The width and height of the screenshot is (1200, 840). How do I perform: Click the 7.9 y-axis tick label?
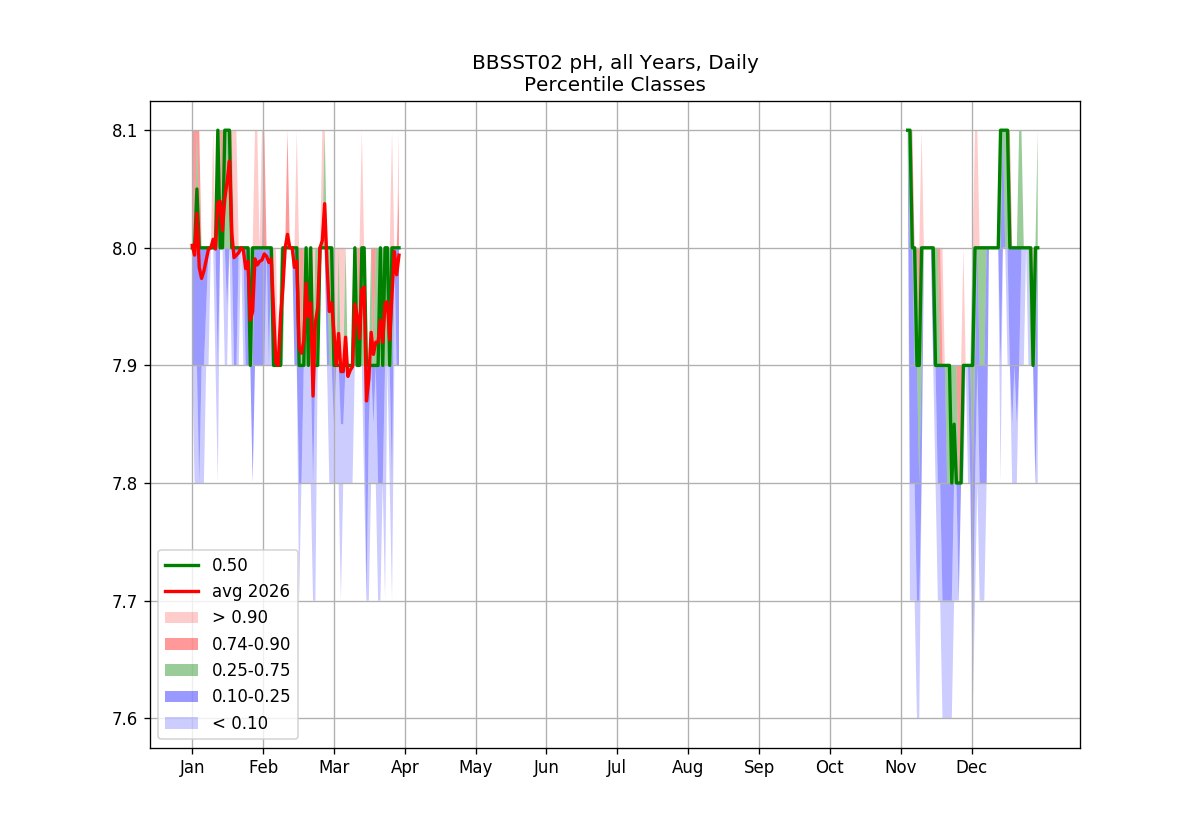click(x=127, y=366)
